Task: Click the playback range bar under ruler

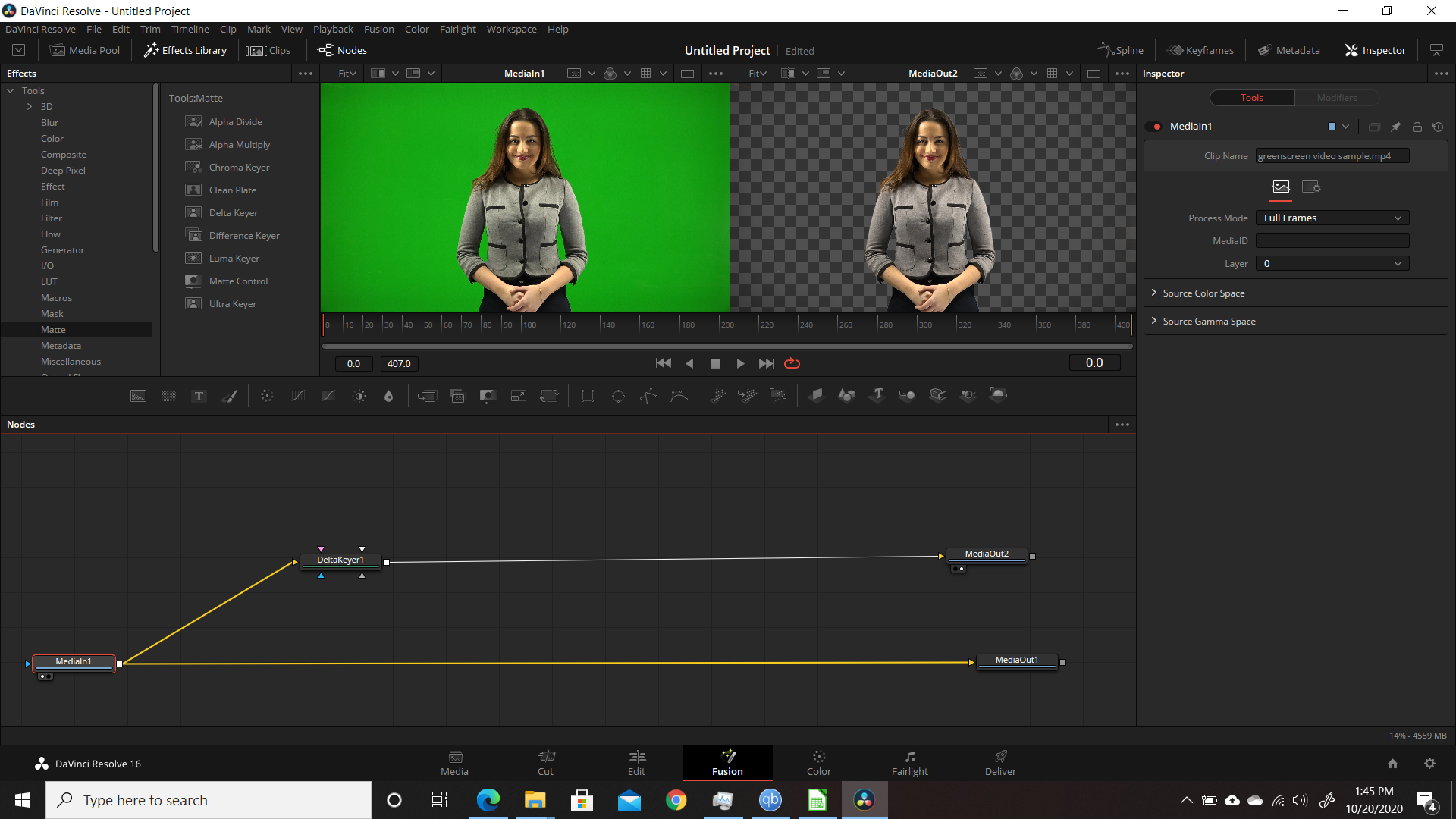Action: tap(727, 346)
